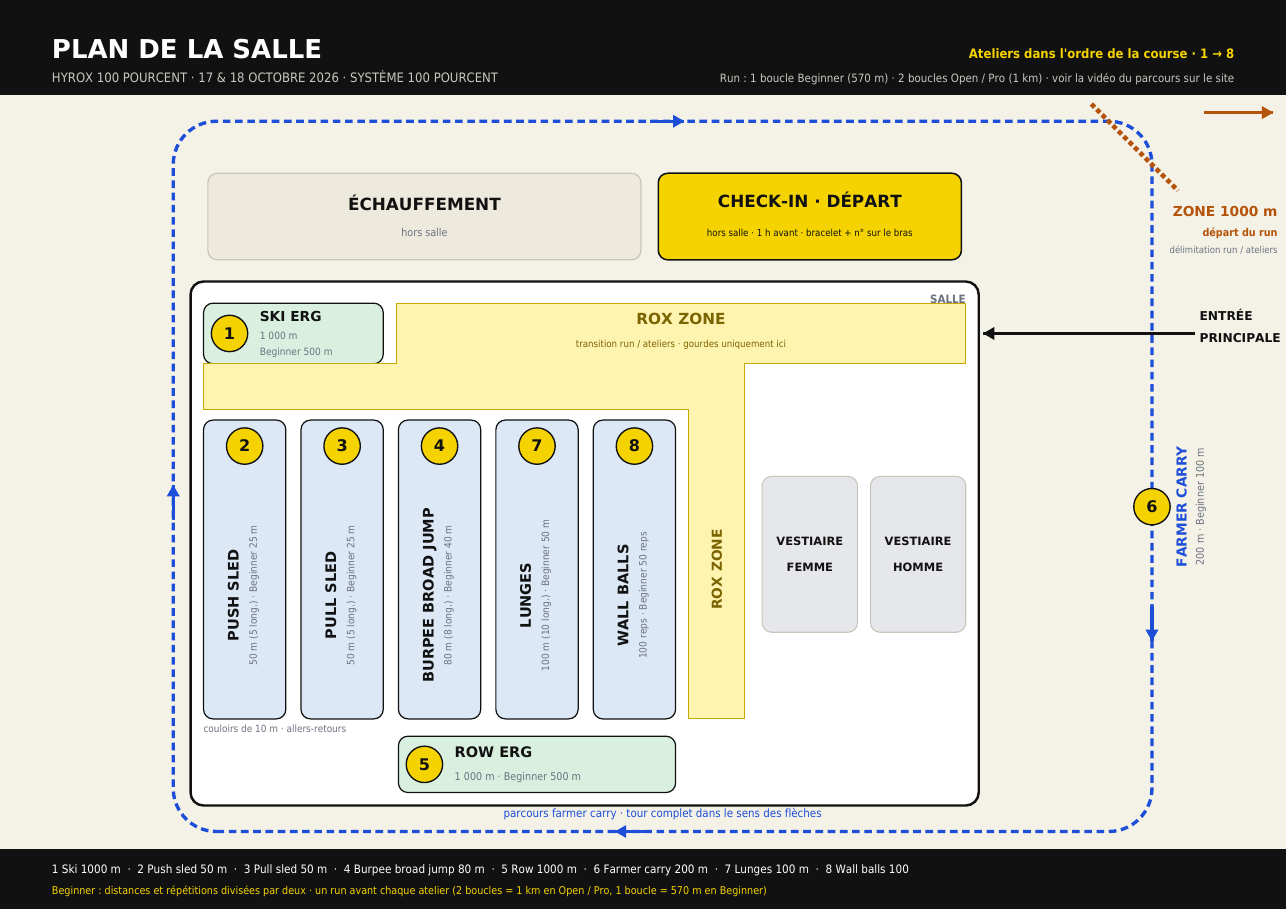The height and width of the screenshot is (910, 1287).
Task: Select the Vestiaire Homme block
Action: click(x=918, y=554)
